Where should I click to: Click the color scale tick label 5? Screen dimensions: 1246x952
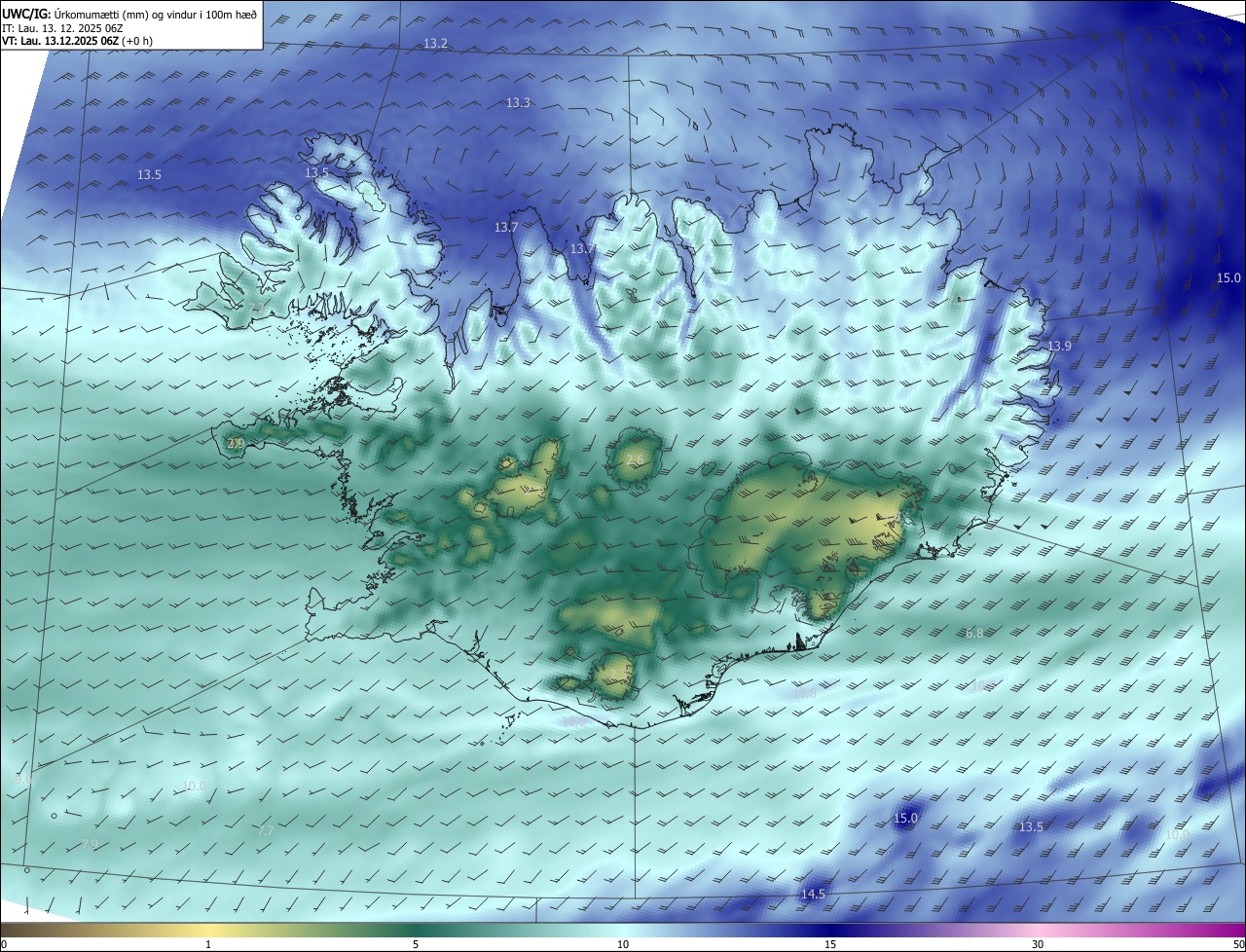click(416, 944)
